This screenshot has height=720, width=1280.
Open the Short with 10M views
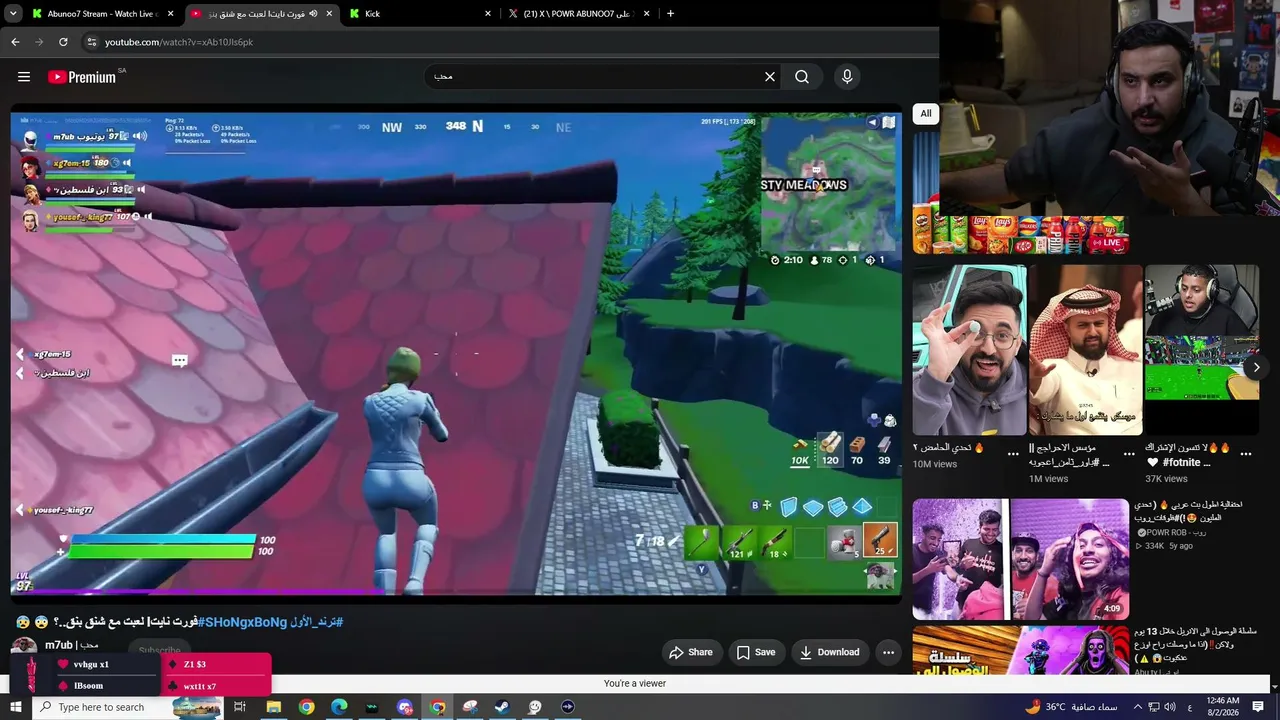coord(970,350)
